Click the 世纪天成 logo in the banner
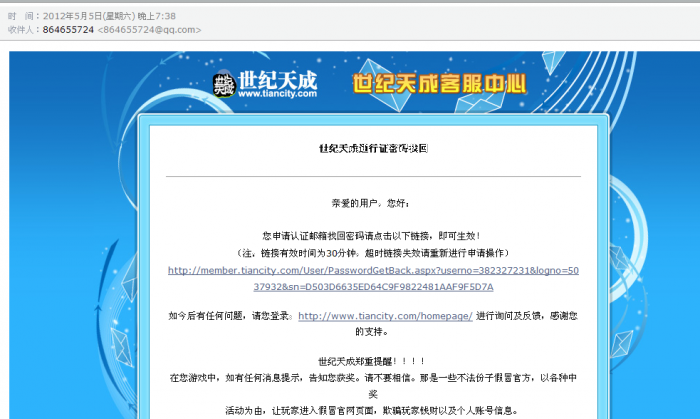The height and width of the screenshot is (419, 700). pyautogui.click(x=265, y=84)
